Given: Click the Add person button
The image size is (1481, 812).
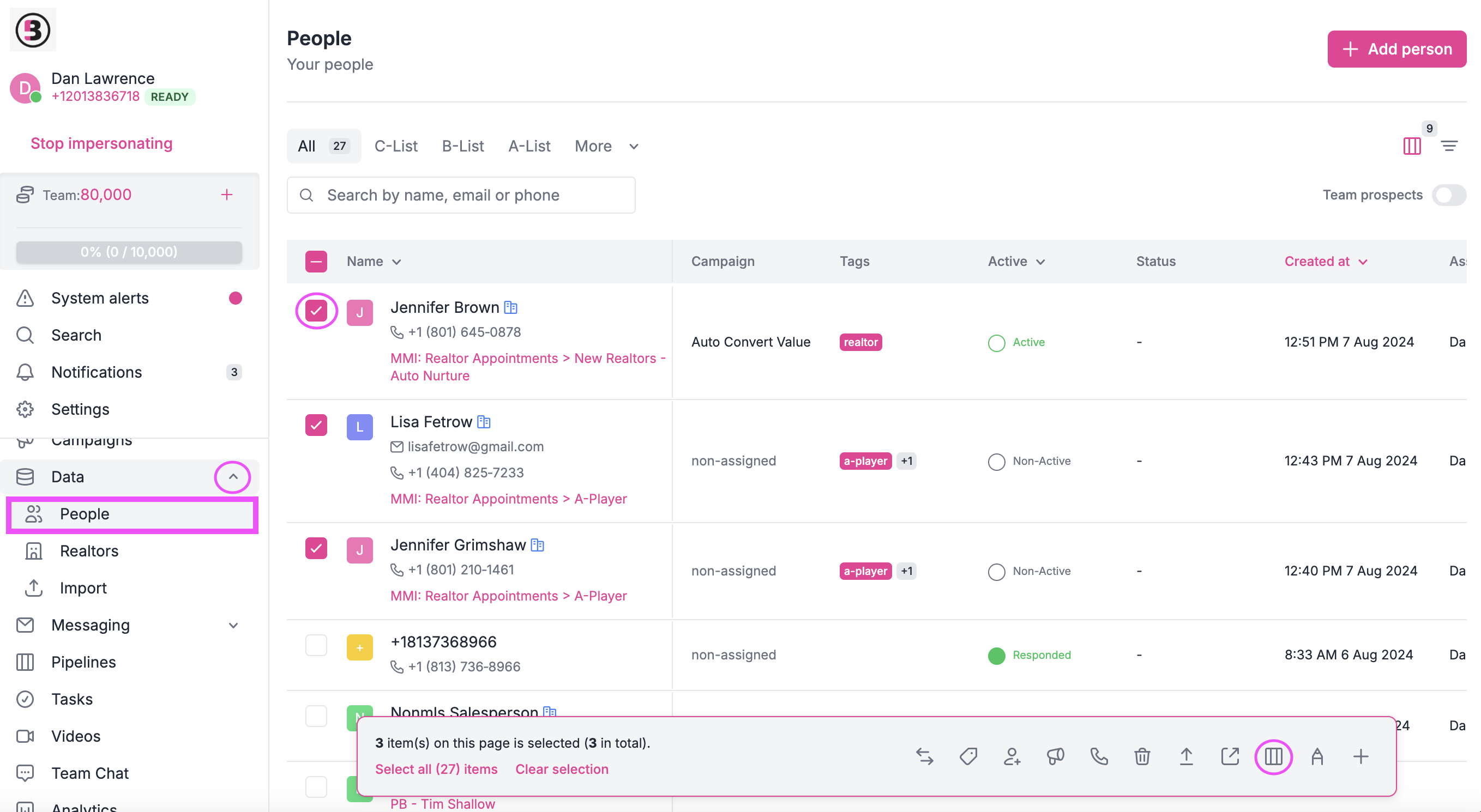Looking at the screenshot, I should point(1396,49).
